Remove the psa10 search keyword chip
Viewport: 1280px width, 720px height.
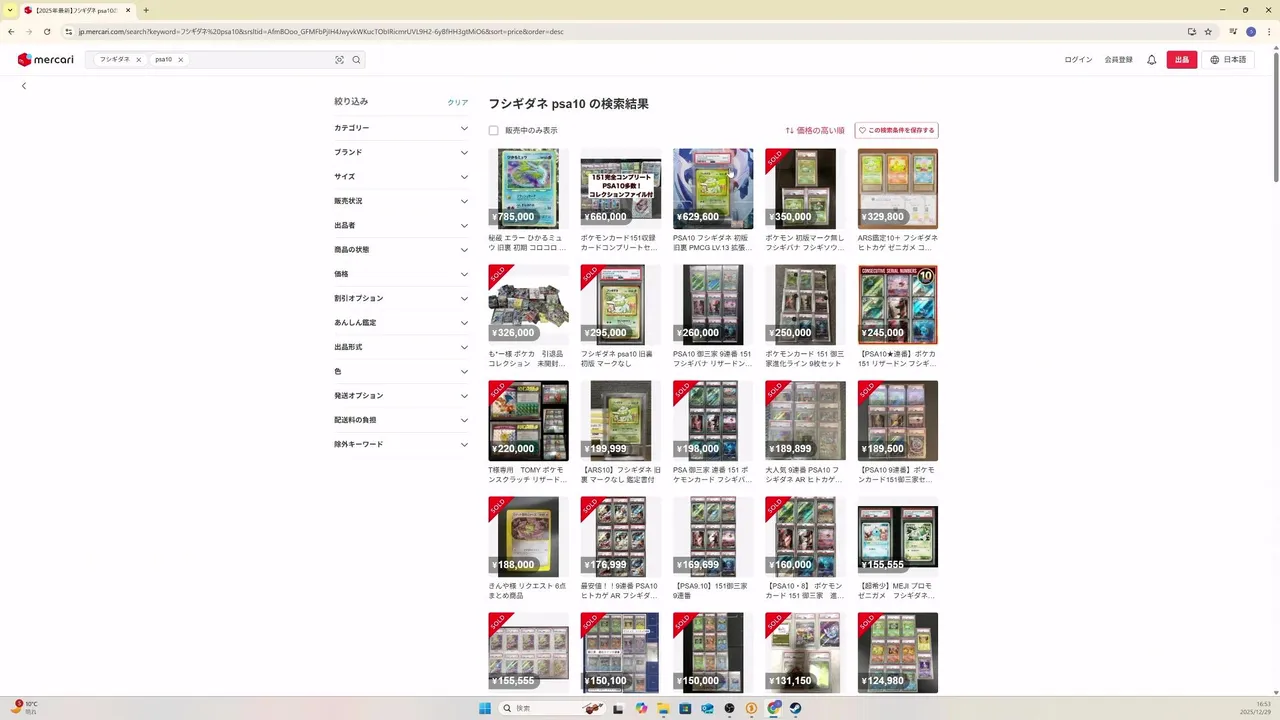[x=180, y=60]
